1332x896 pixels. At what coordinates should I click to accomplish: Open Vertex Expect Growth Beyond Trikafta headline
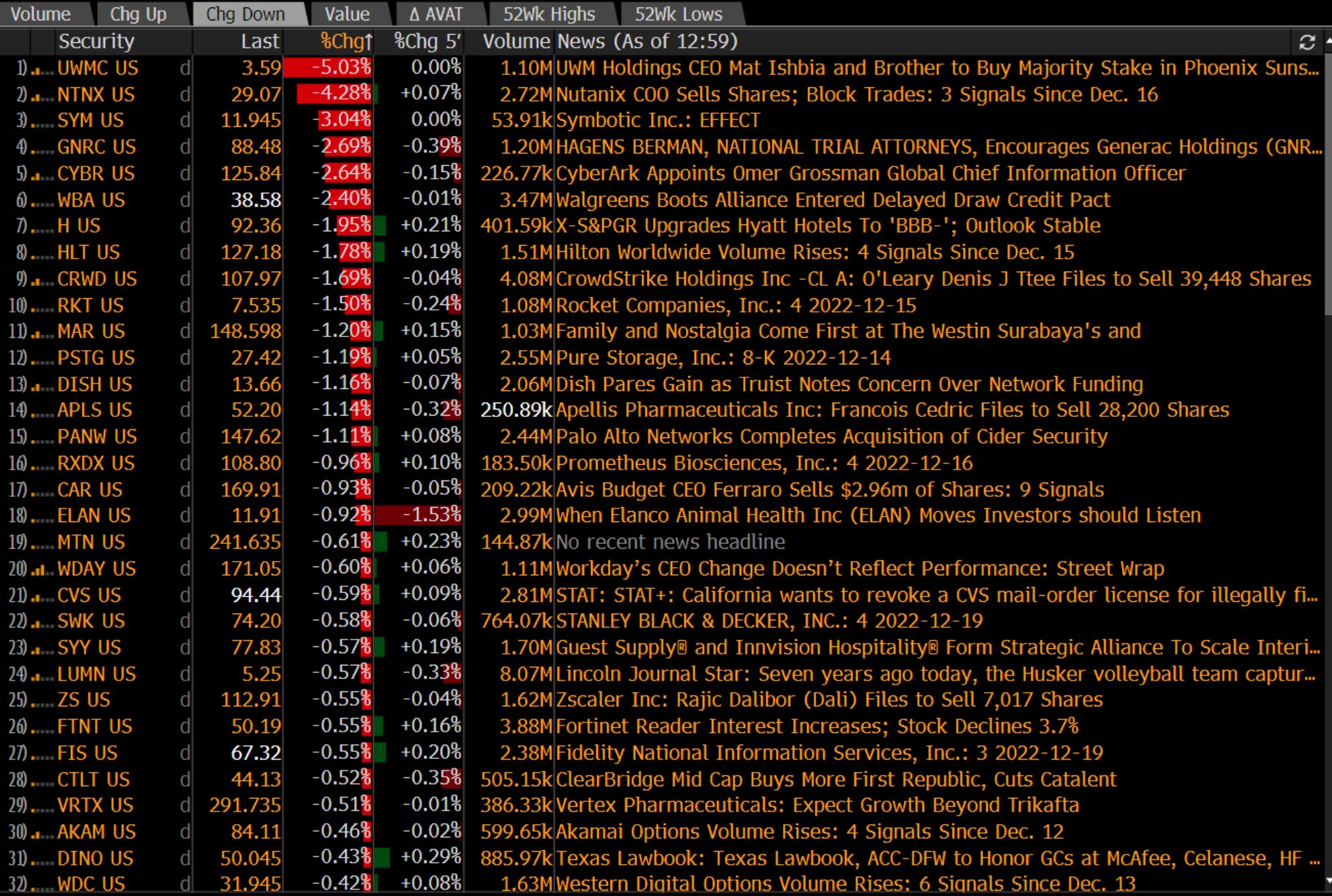point(817,806)
